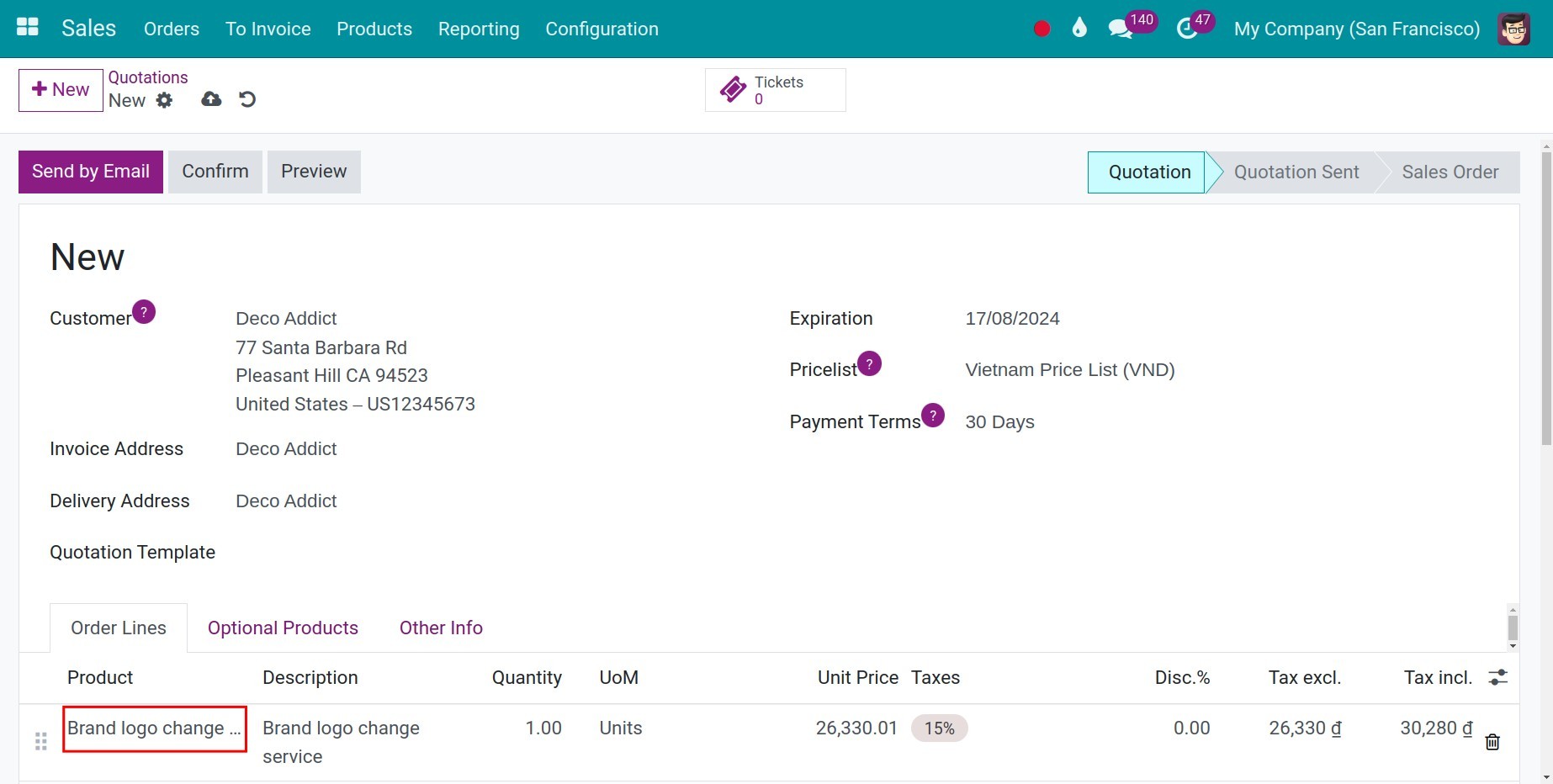Select the Quotation Sent status stage

(1296, 172)
